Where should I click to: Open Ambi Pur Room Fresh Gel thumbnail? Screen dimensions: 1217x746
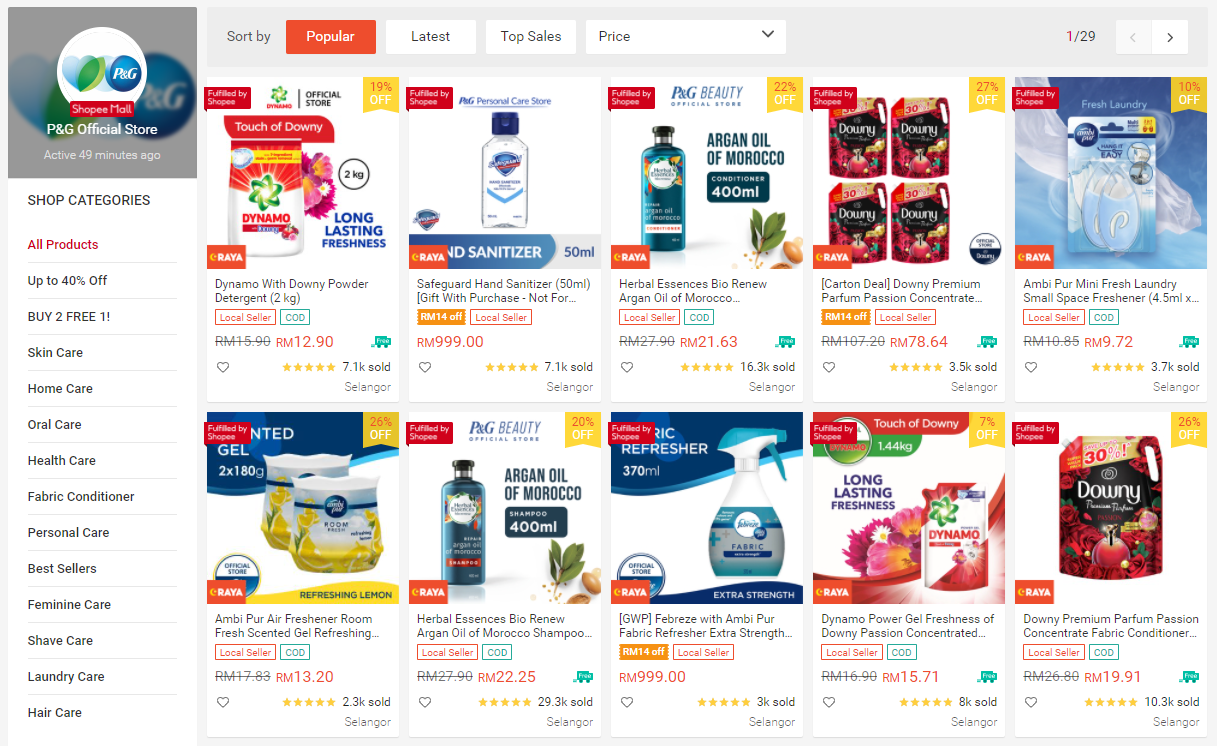coord(303,508)
